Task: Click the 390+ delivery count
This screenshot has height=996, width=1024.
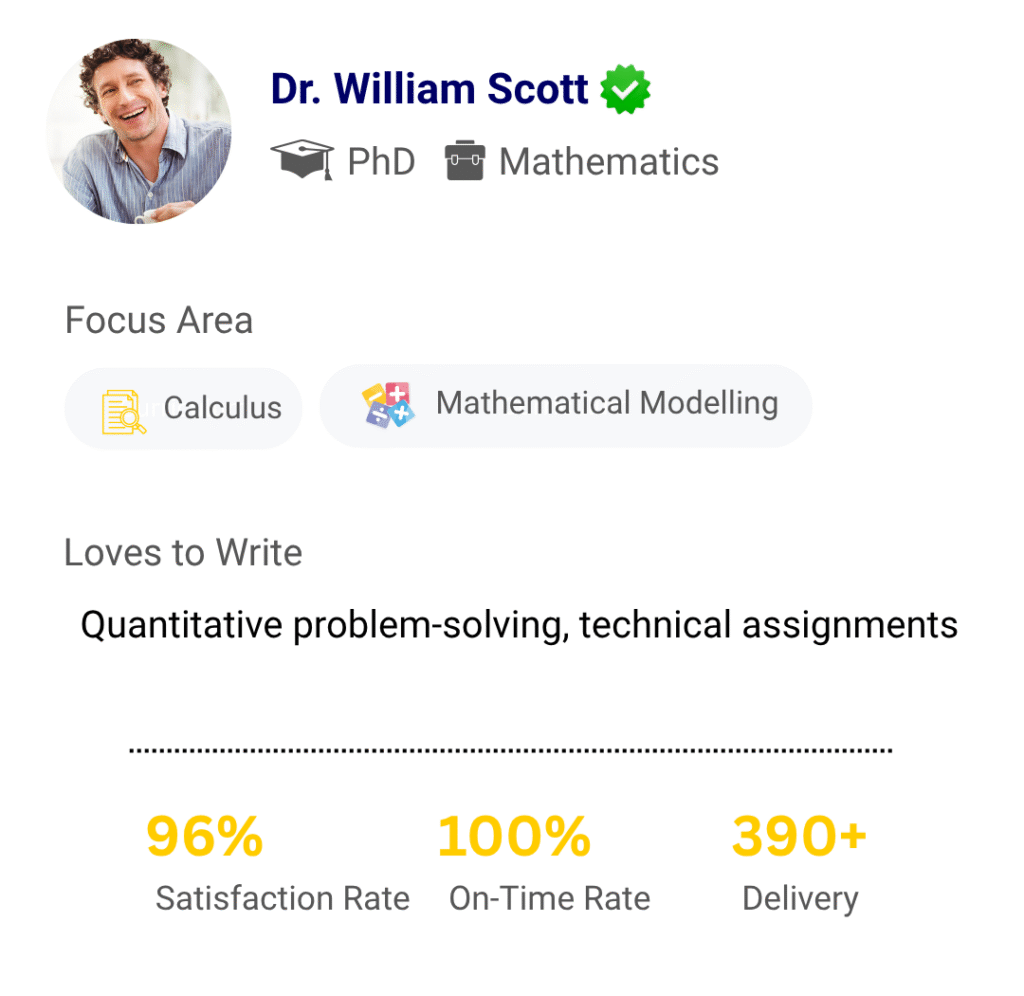Action: click(799, 837)
